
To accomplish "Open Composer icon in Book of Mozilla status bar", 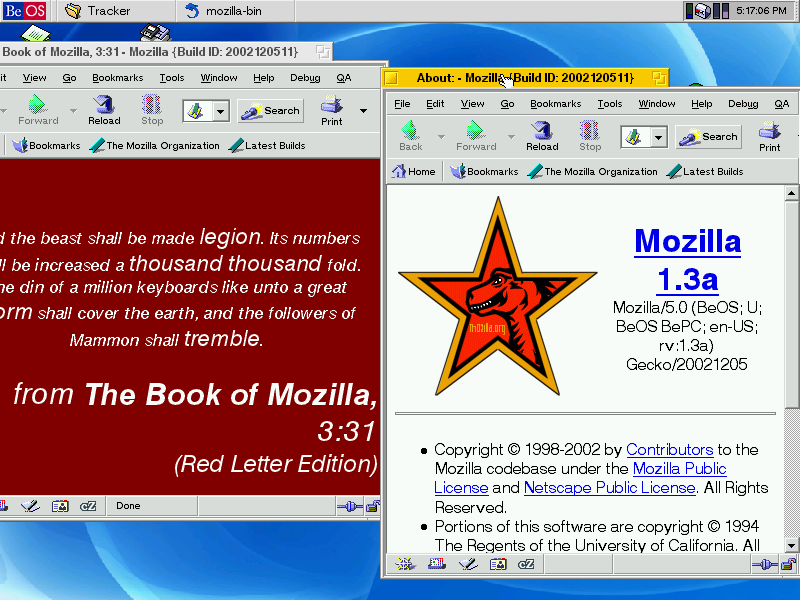I will [31, 506].
